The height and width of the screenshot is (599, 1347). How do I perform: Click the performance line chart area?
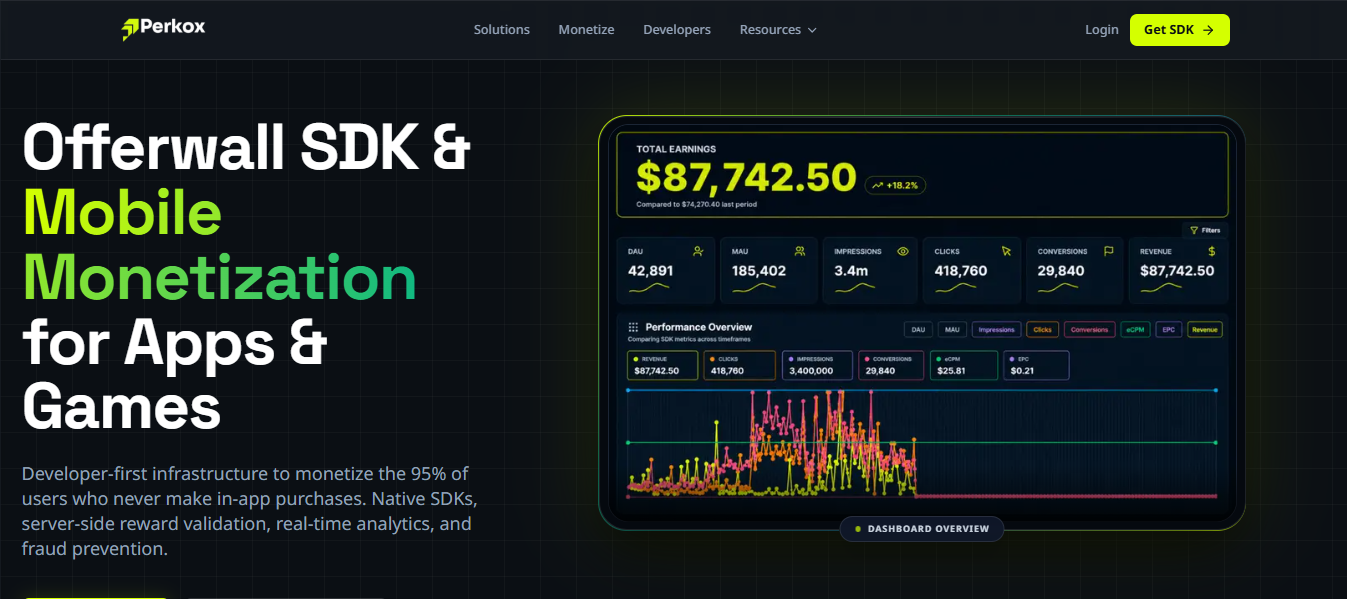pyautogui.click(x=921, y=442)
